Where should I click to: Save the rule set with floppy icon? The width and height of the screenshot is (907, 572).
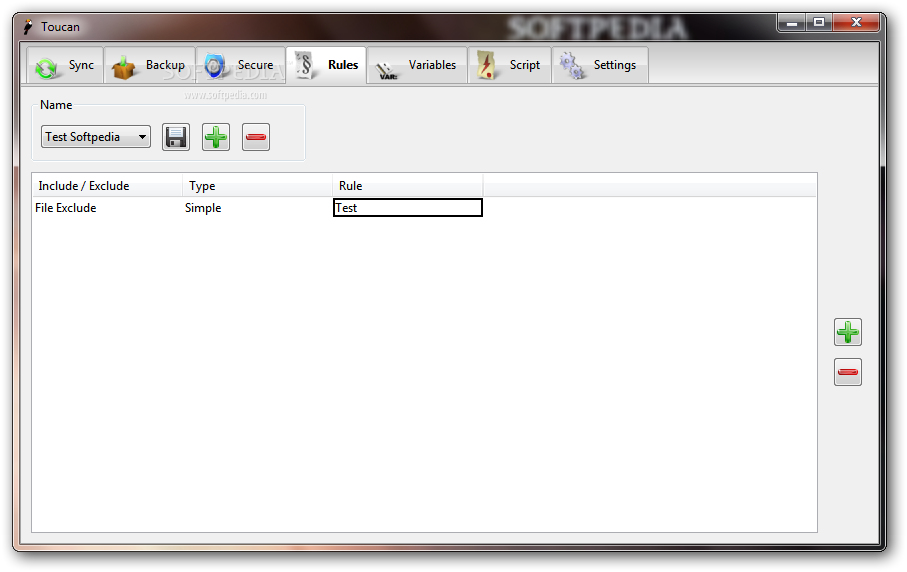coord(176,137)
